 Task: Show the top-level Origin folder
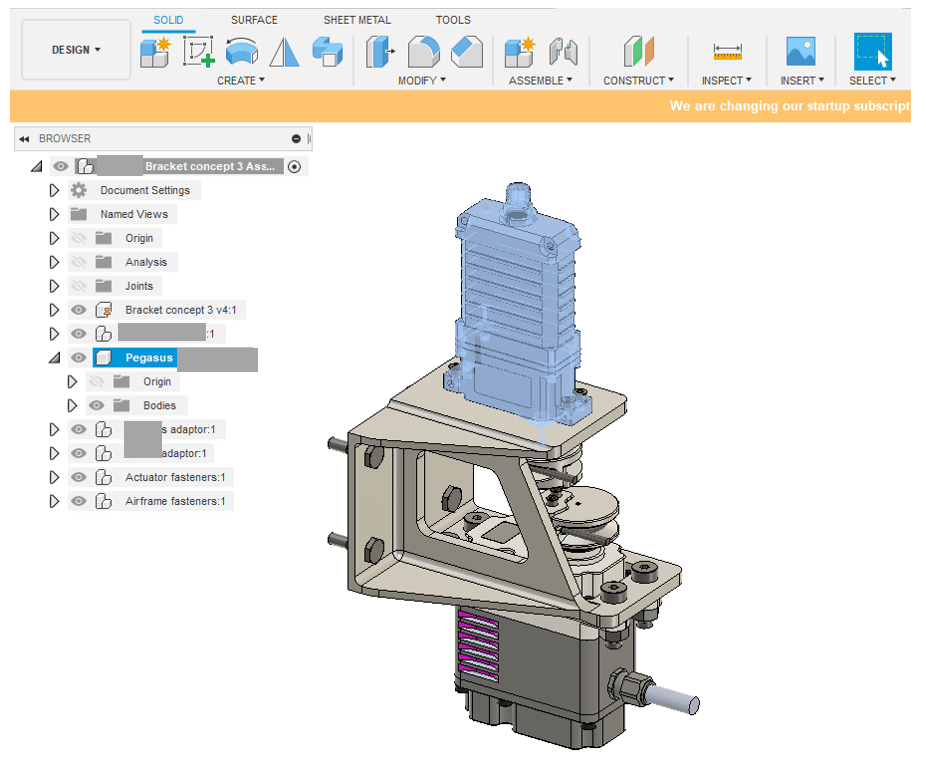(x=79, y=239)
